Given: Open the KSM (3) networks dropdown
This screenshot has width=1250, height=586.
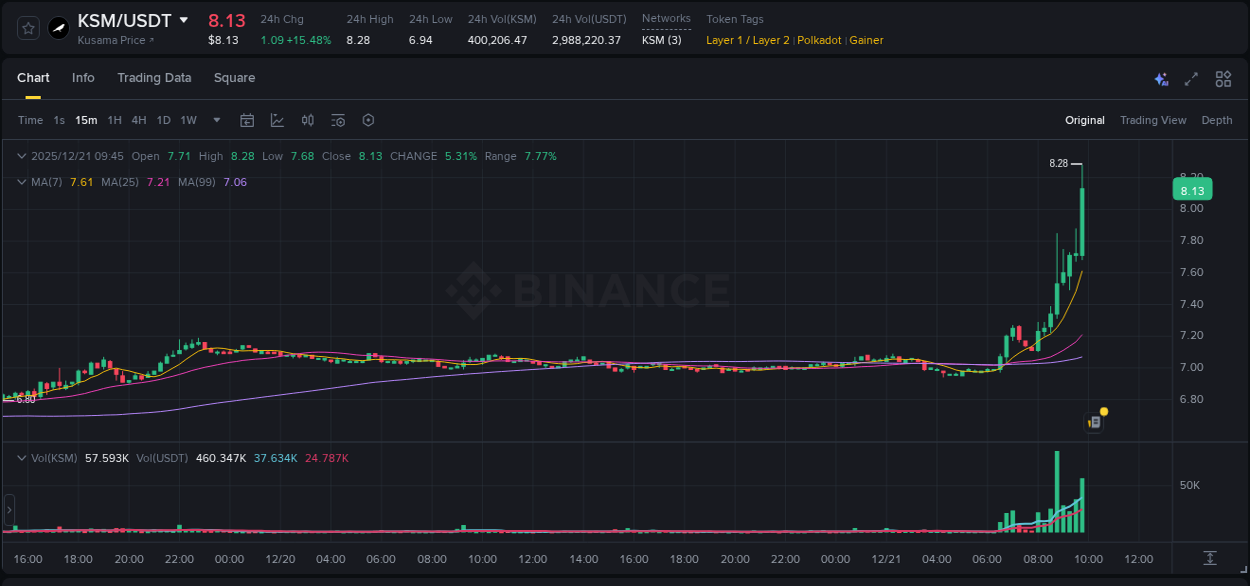Looking at the screenshot, I should (x=662, y=40).
